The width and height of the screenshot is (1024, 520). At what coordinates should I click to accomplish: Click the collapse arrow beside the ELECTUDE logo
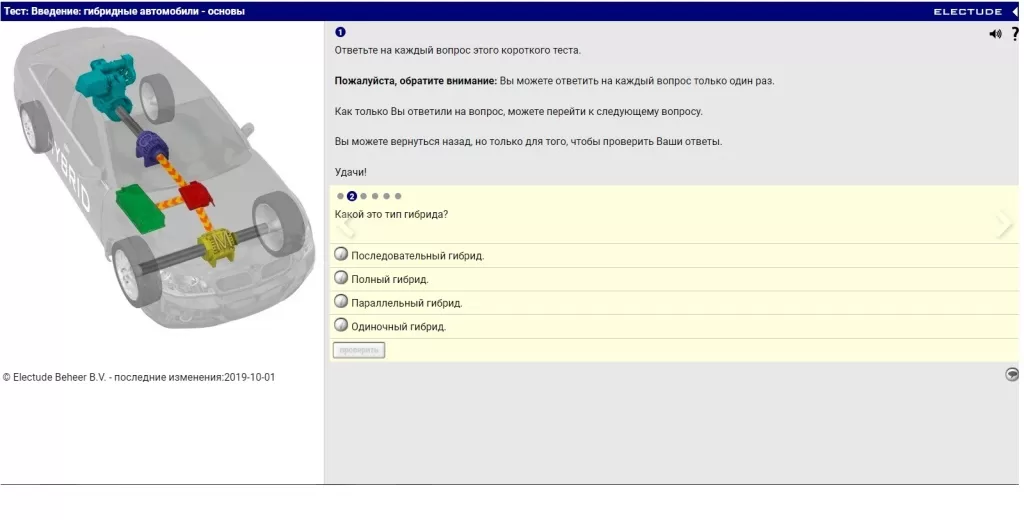point(1015,12)
